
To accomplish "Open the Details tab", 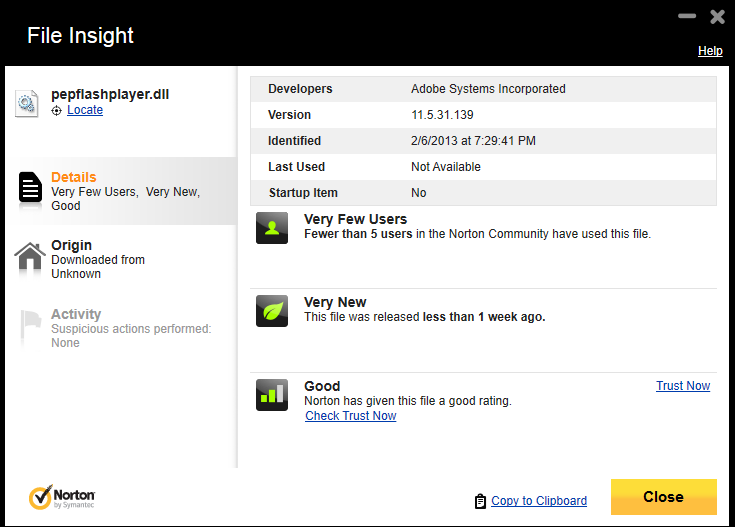I will point(121,191).
